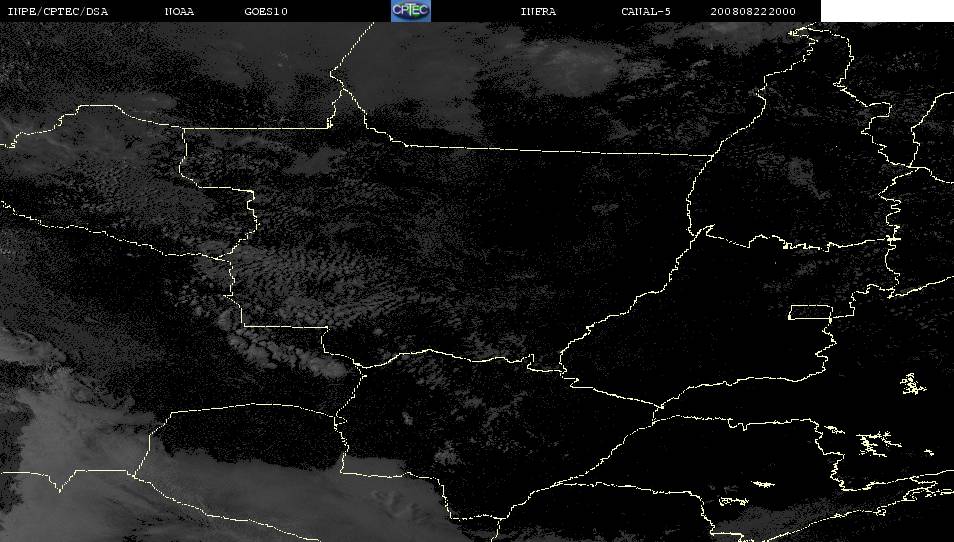Select the CANAL-5 channel label

click(x=646, y=12)
